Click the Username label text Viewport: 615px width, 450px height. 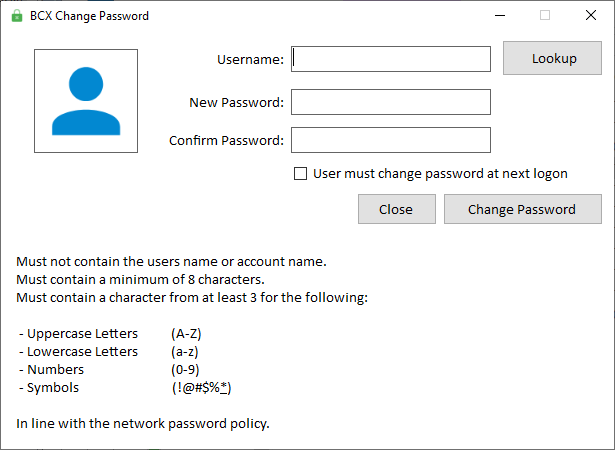pyautogui.click(x=250, y=60)
